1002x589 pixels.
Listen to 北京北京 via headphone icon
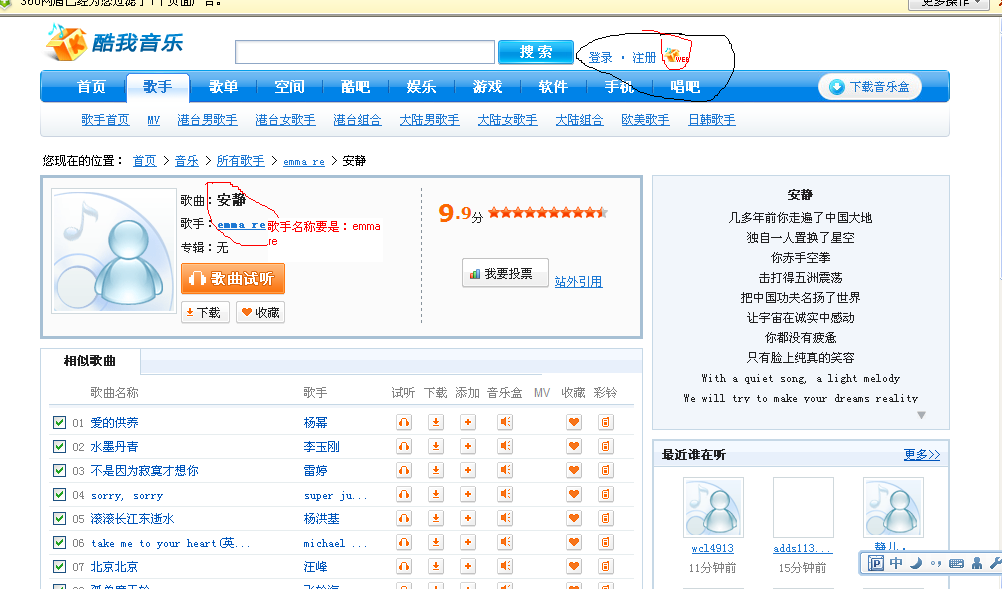click(404, 567)
